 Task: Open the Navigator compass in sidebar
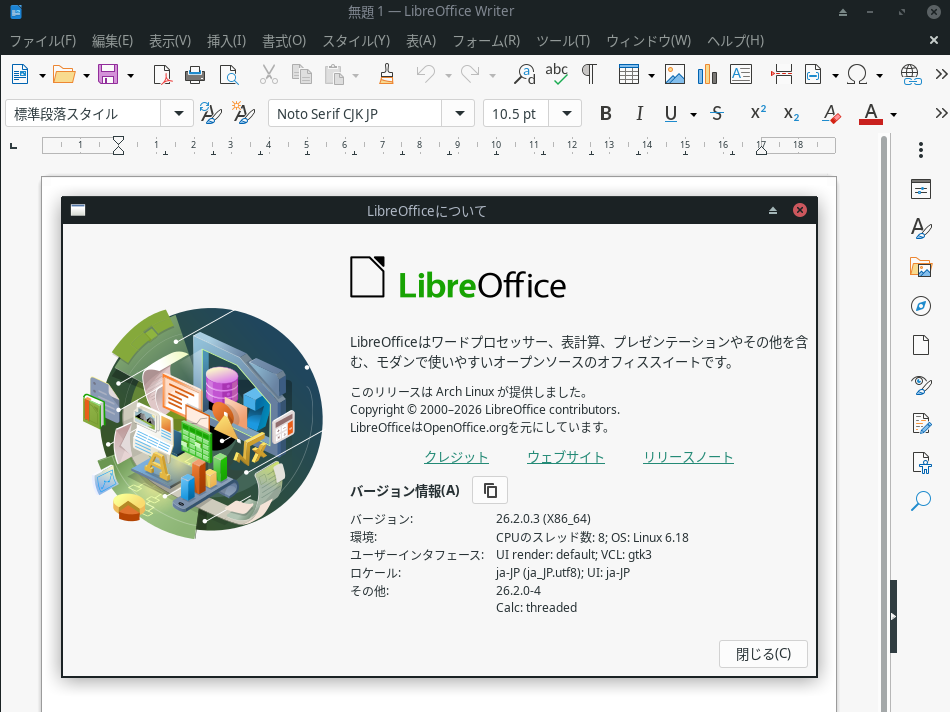(920, 306)
